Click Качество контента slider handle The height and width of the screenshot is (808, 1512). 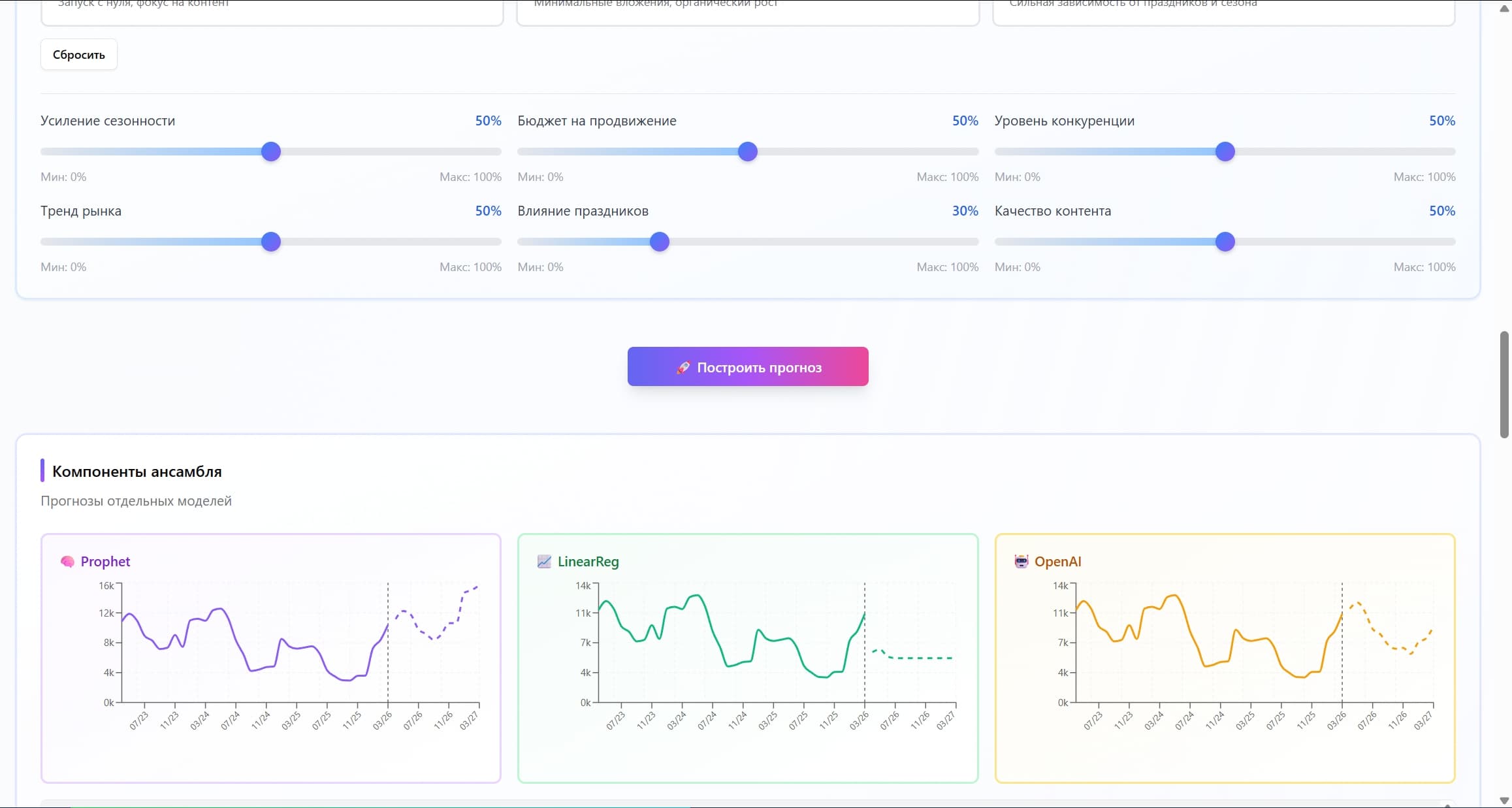click(x=1225, y=242)
